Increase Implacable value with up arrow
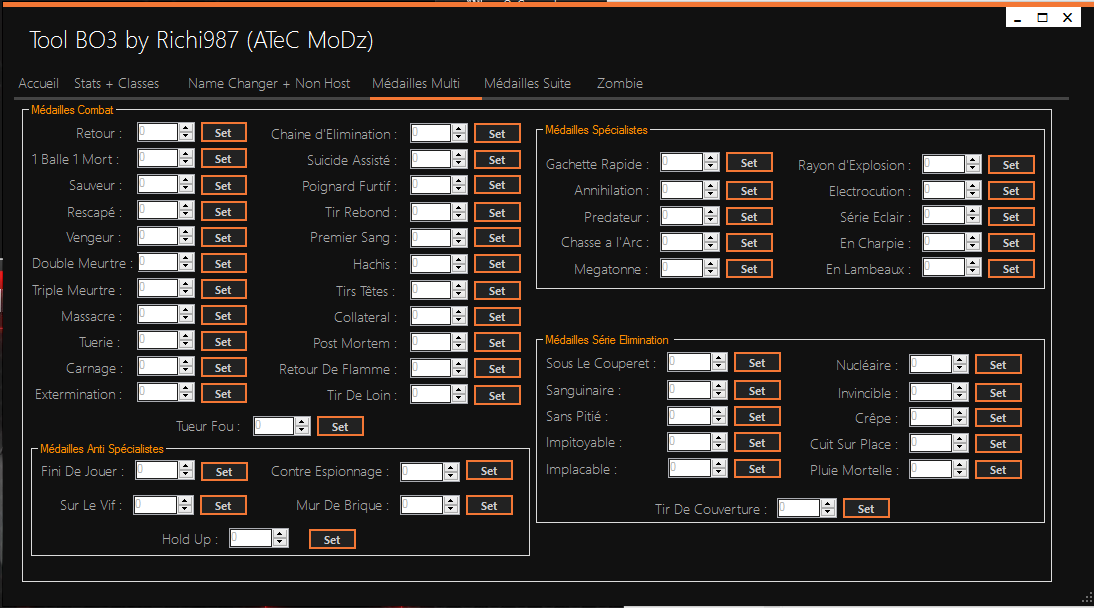Viewport: 1094px width, 608px height. [719, 464]
